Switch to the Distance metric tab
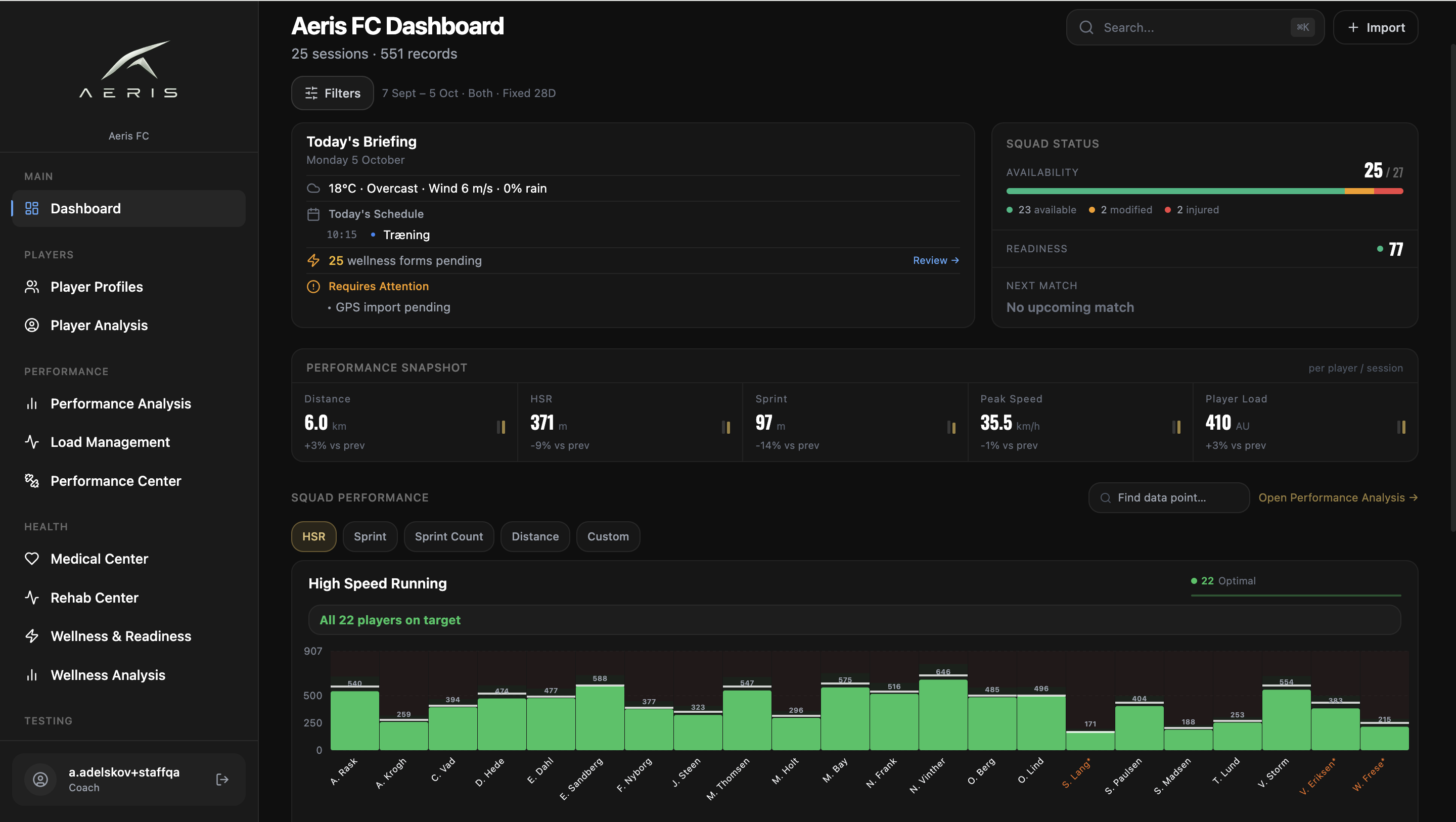1456x822 pixels. click(535, 536)
